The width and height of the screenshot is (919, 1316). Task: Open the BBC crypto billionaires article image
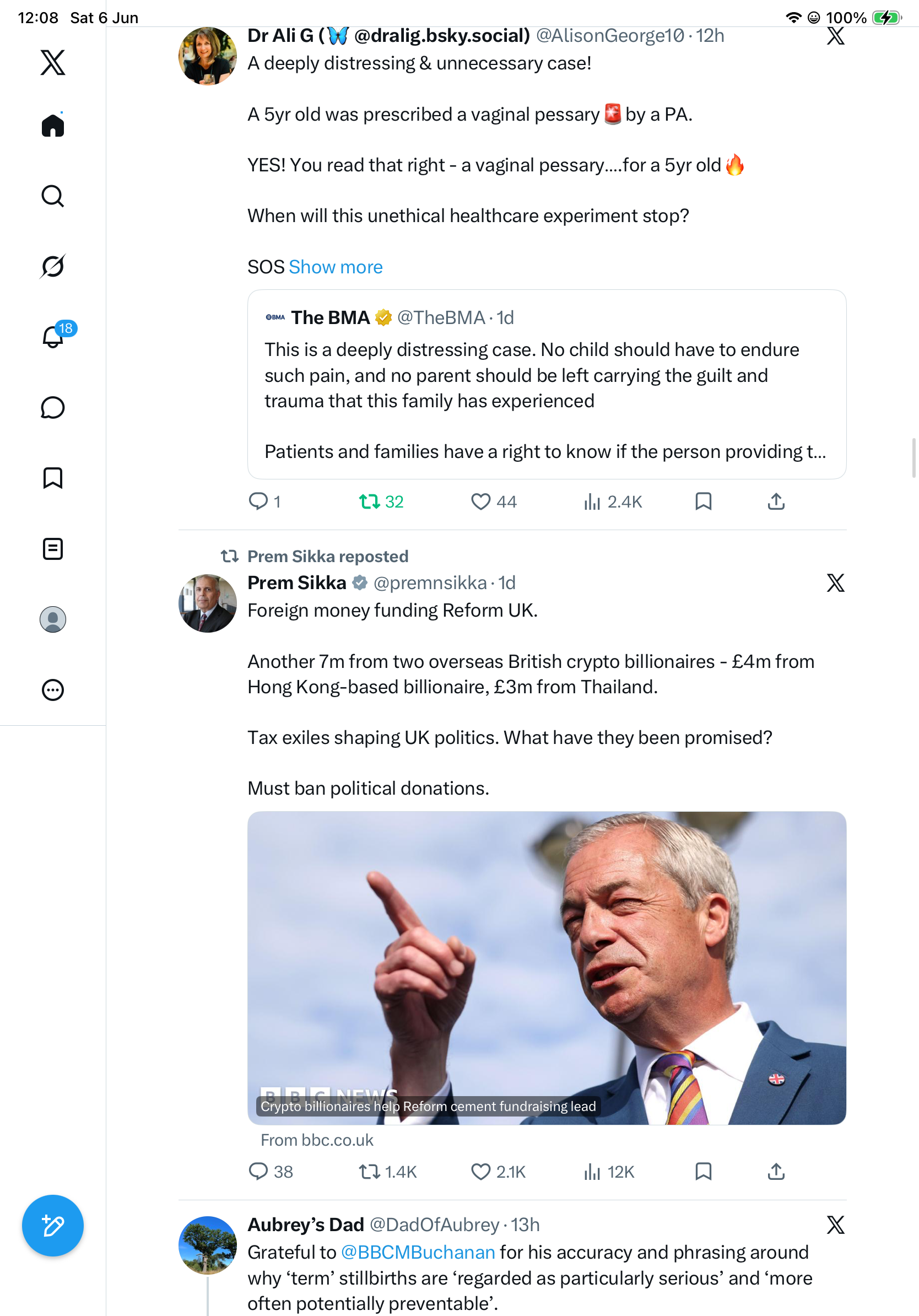[x=547, y=968]
